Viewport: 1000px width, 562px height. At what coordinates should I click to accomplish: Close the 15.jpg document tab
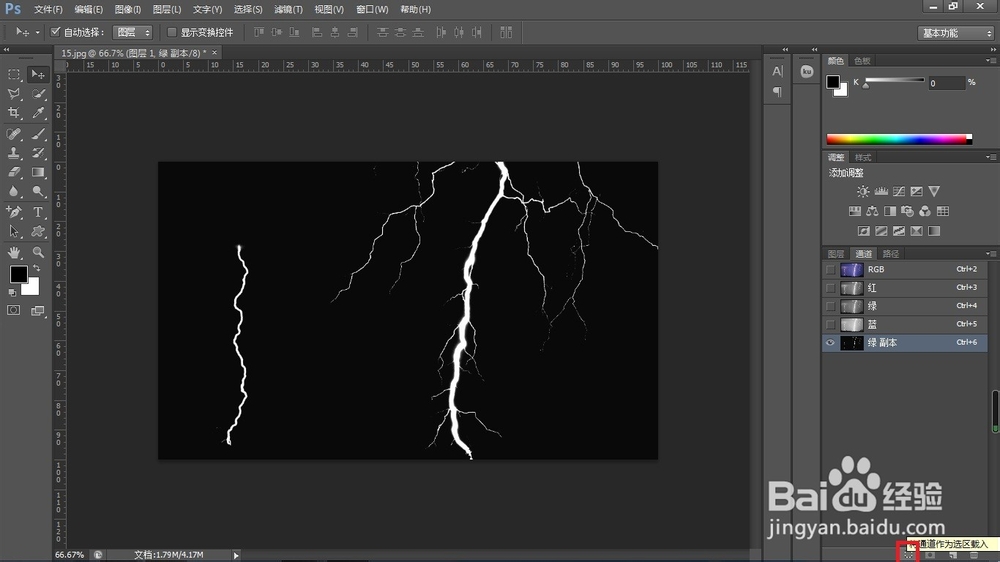(214, 53)
